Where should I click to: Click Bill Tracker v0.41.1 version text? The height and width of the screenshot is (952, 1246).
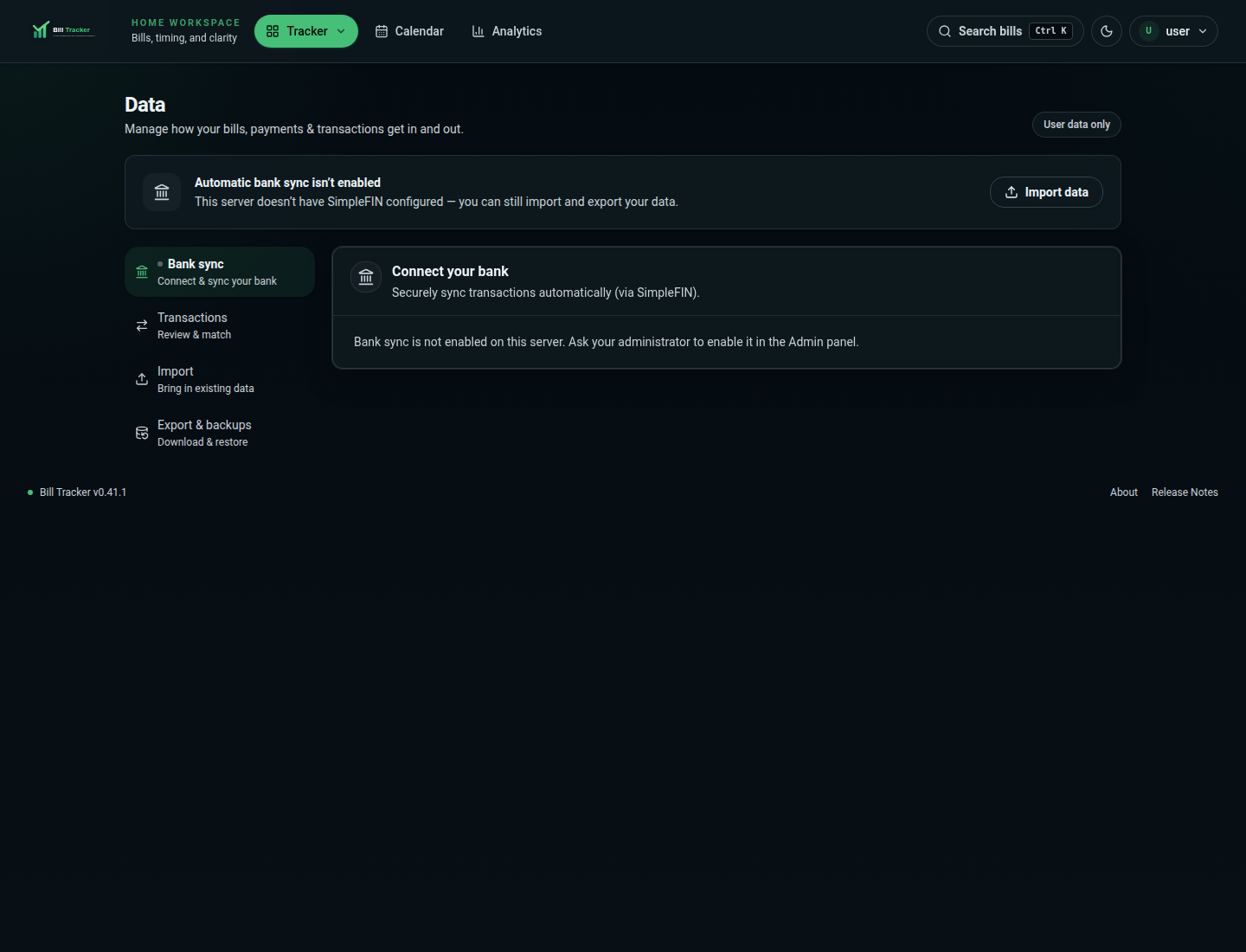pyautogui.click(x=83, y=492)
